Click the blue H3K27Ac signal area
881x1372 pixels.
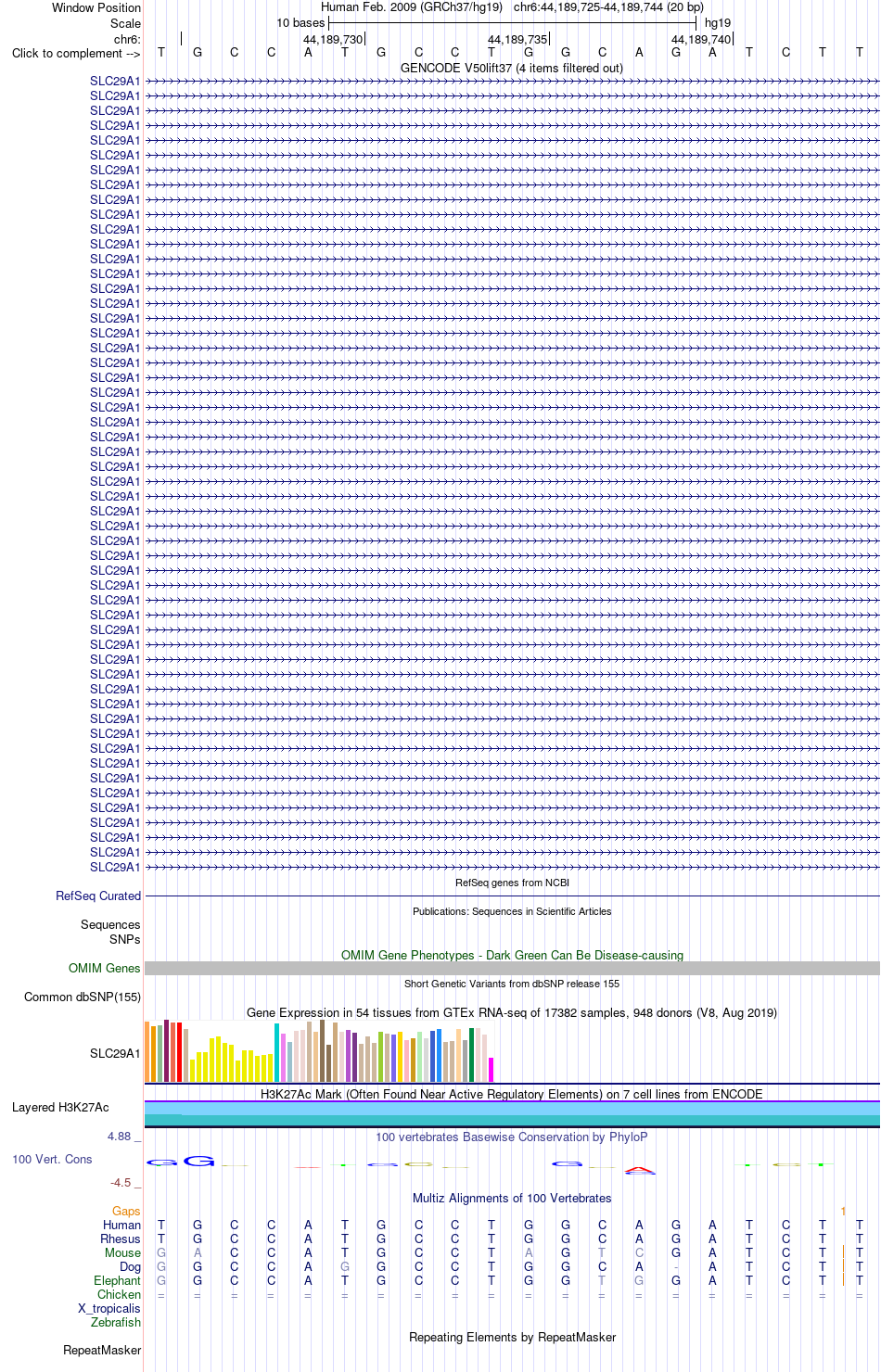pyautogui.click(x=512, y=1113)
